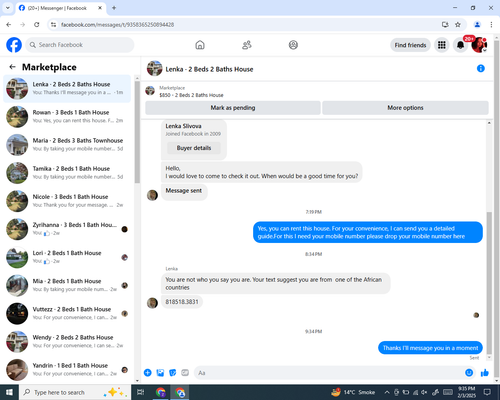Click the Tamika listing thumbnail
The image size is (500, 400).
click(x=17, y=173)
